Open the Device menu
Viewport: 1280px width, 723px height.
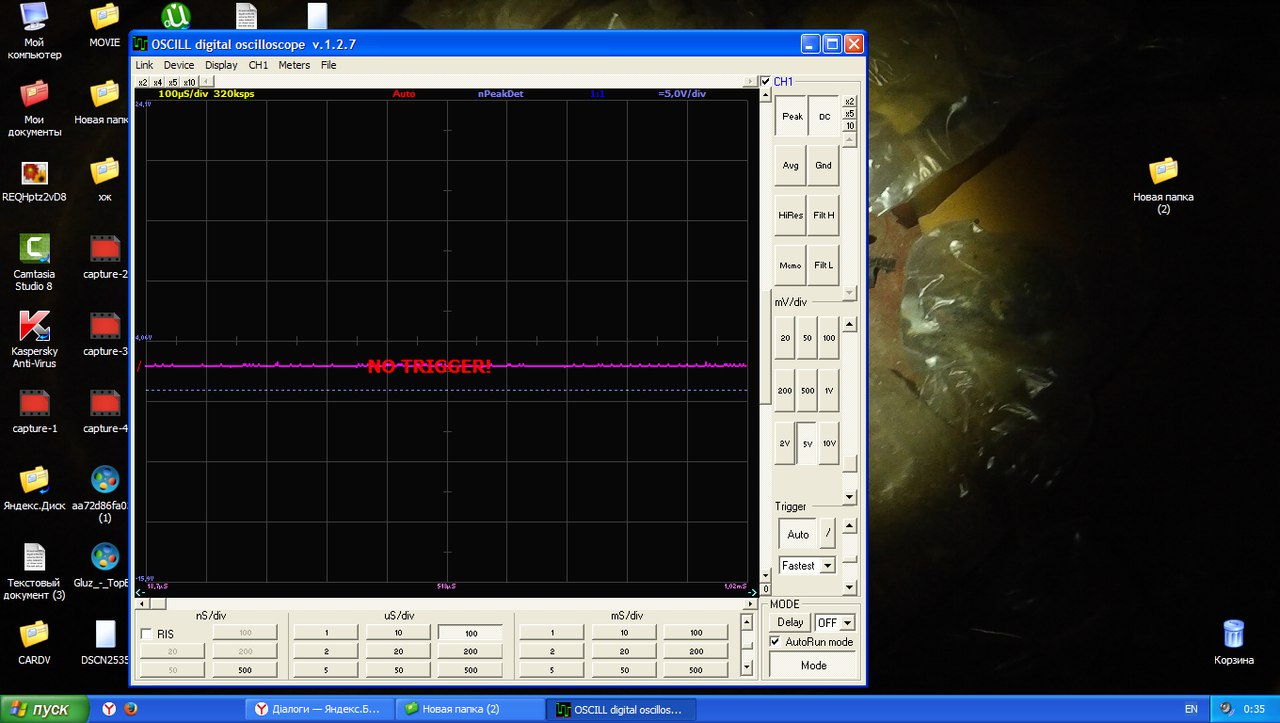click(x=179, y=65)
